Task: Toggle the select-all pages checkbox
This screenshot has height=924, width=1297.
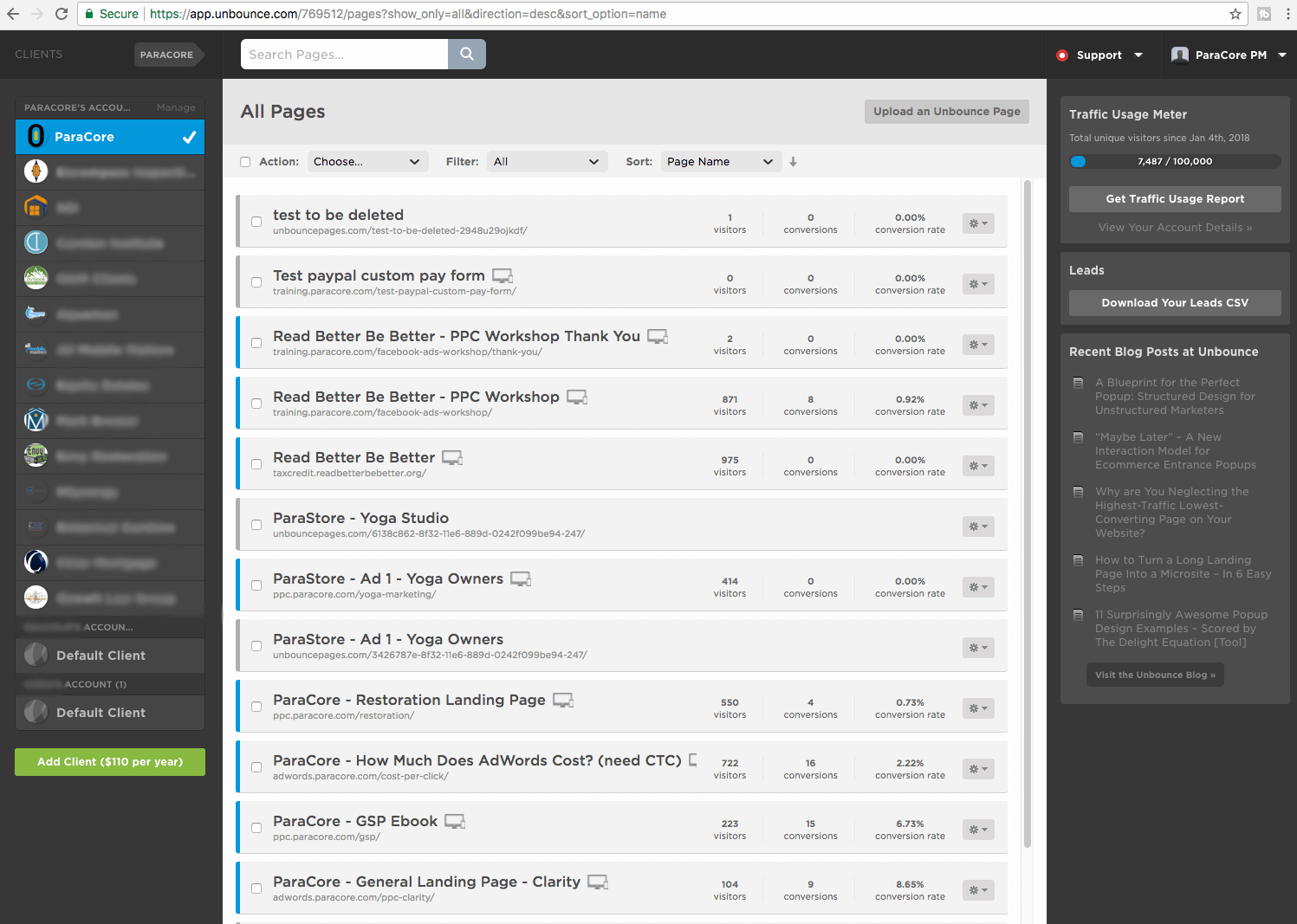Action: 245,162
